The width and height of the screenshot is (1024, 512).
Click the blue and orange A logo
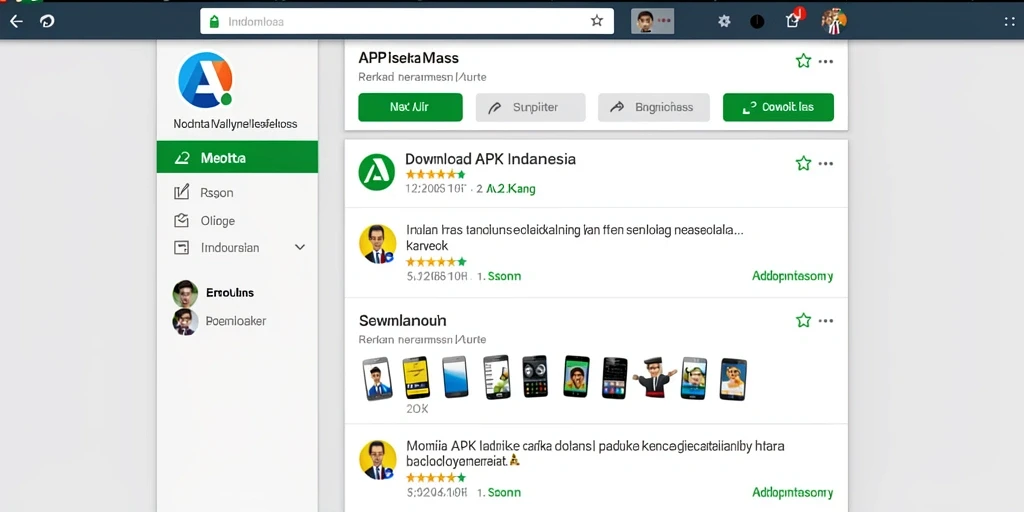pyautogui.click(x=205, y=80)
